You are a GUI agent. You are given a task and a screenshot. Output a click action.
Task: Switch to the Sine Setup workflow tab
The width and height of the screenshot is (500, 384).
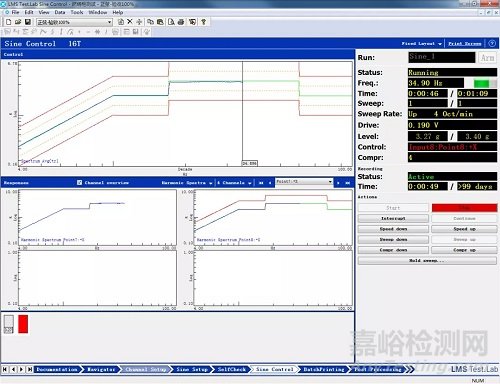192,369
